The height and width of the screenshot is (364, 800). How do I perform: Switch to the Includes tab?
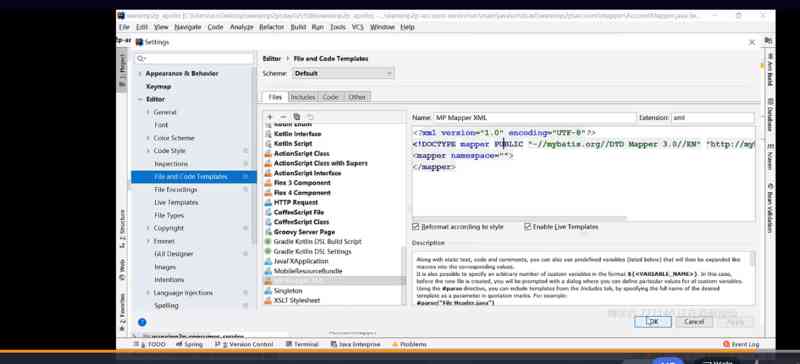[x=303, y=97]
